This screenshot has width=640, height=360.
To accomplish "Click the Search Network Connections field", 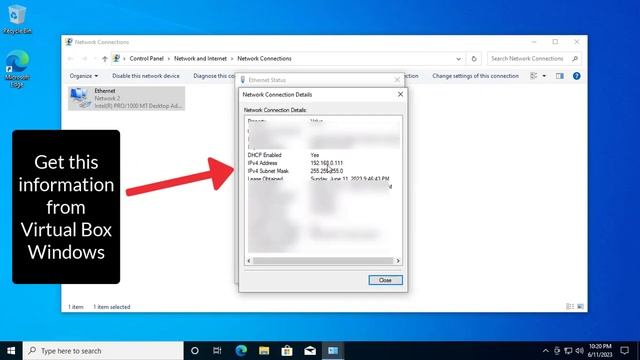I will pyautogui.click(x=534, y=58).
